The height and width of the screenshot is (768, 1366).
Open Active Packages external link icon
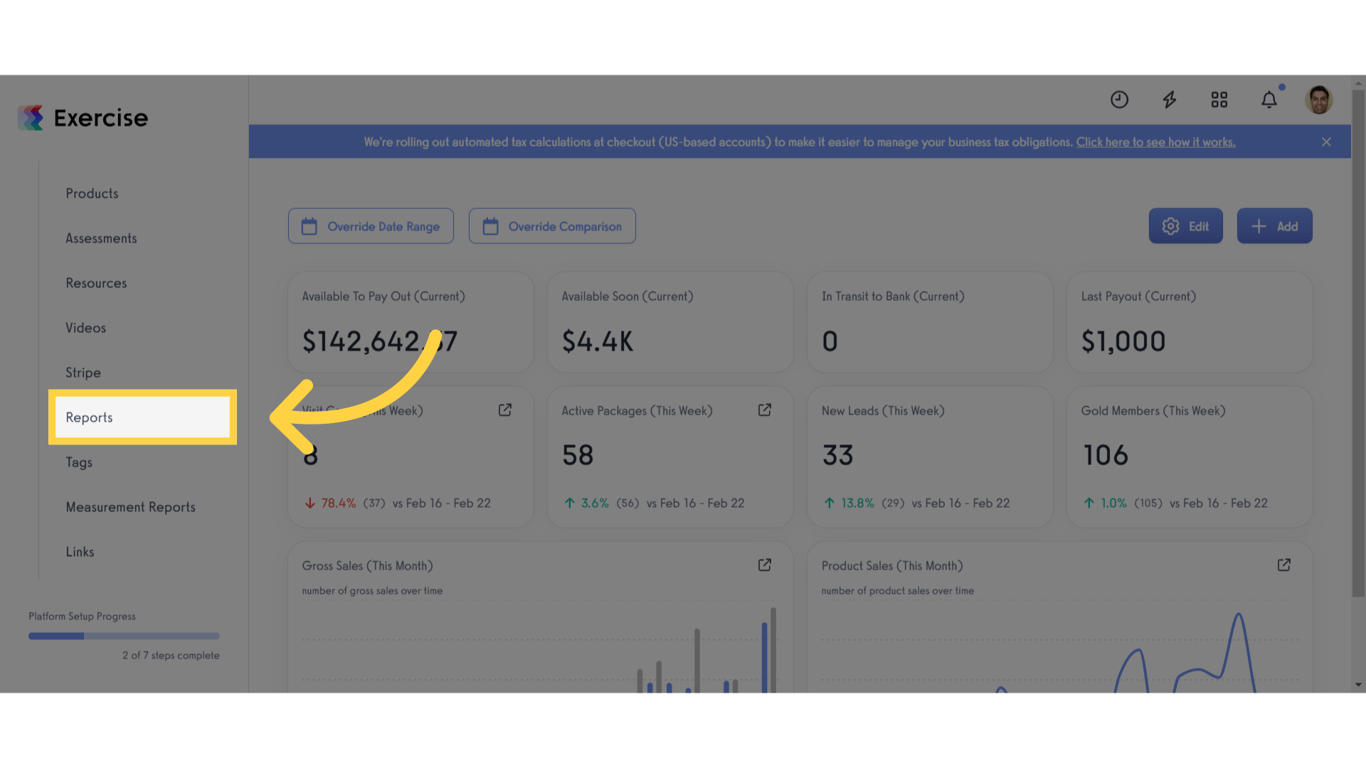point(765,410)
